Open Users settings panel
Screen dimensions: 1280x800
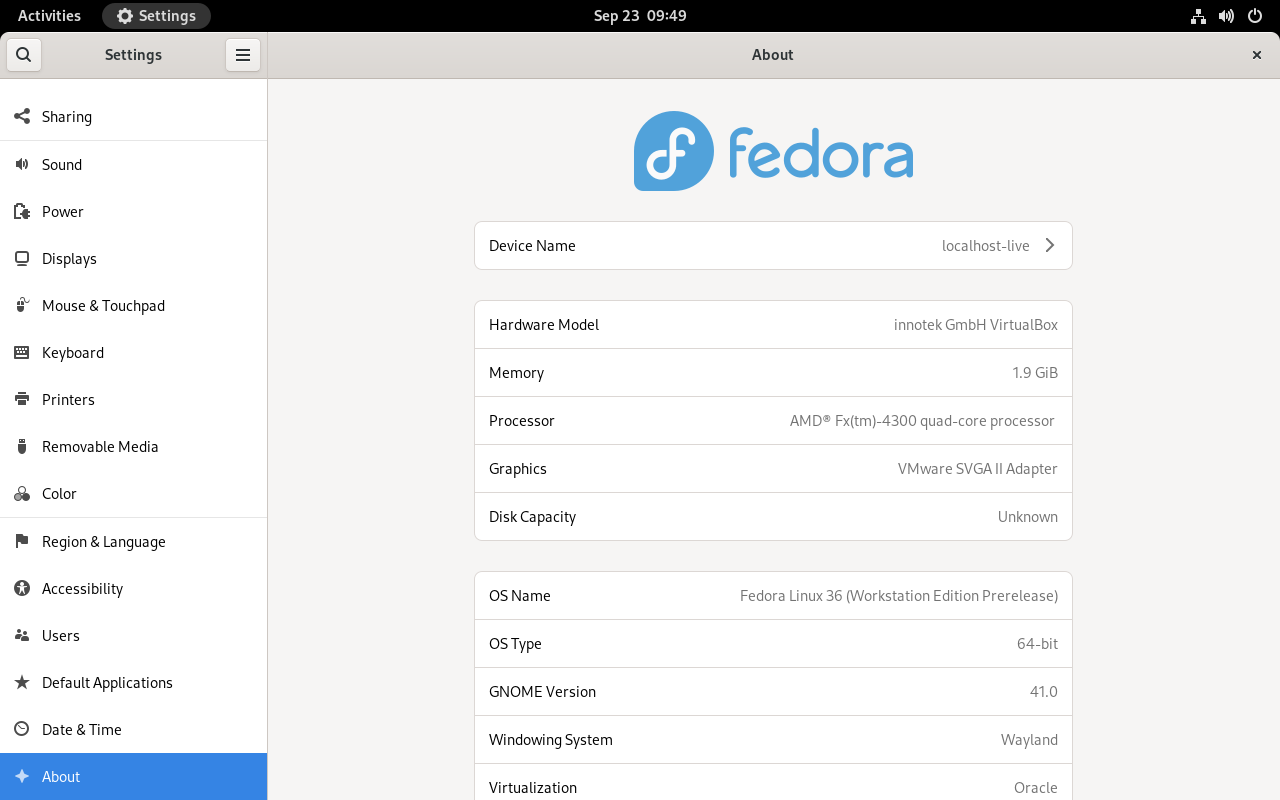134,635
